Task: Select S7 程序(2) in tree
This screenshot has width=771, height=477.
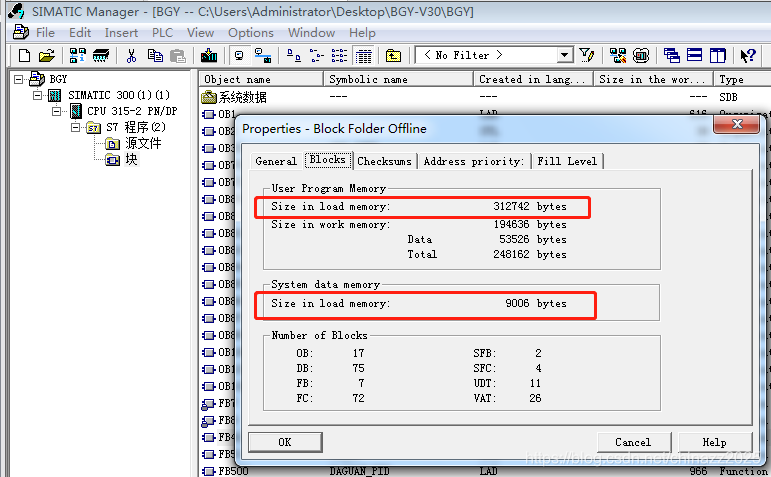Action: [x=136, y=127]
